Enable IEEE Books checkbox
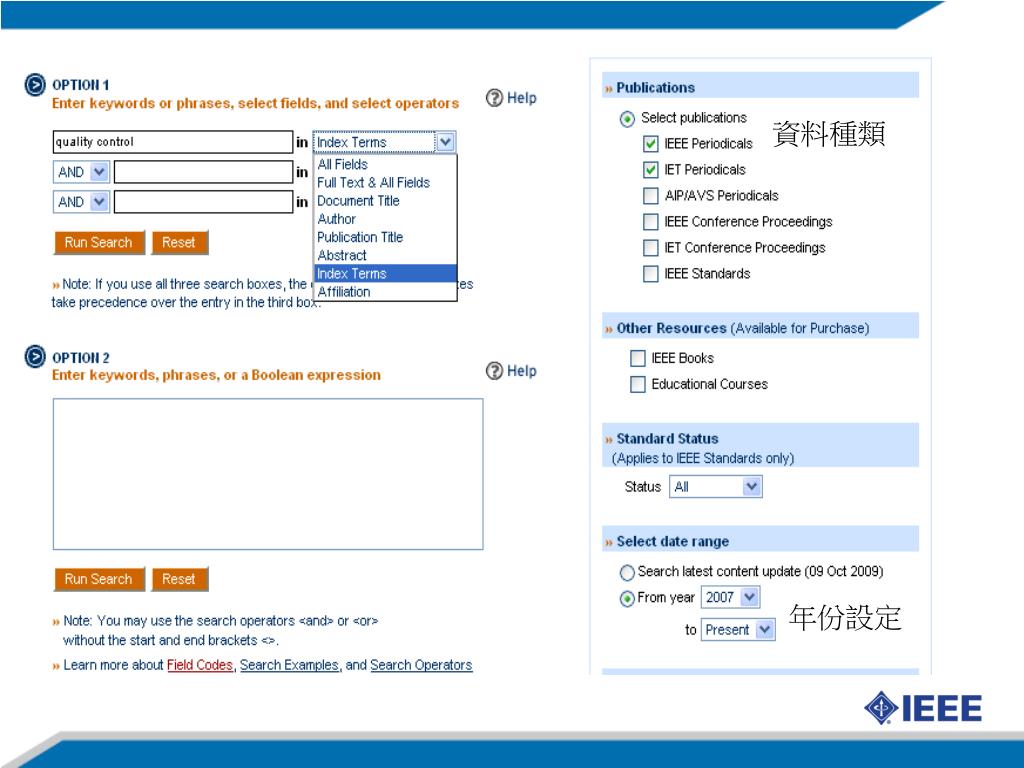The image size is (1024, 768). pos(637,358)
